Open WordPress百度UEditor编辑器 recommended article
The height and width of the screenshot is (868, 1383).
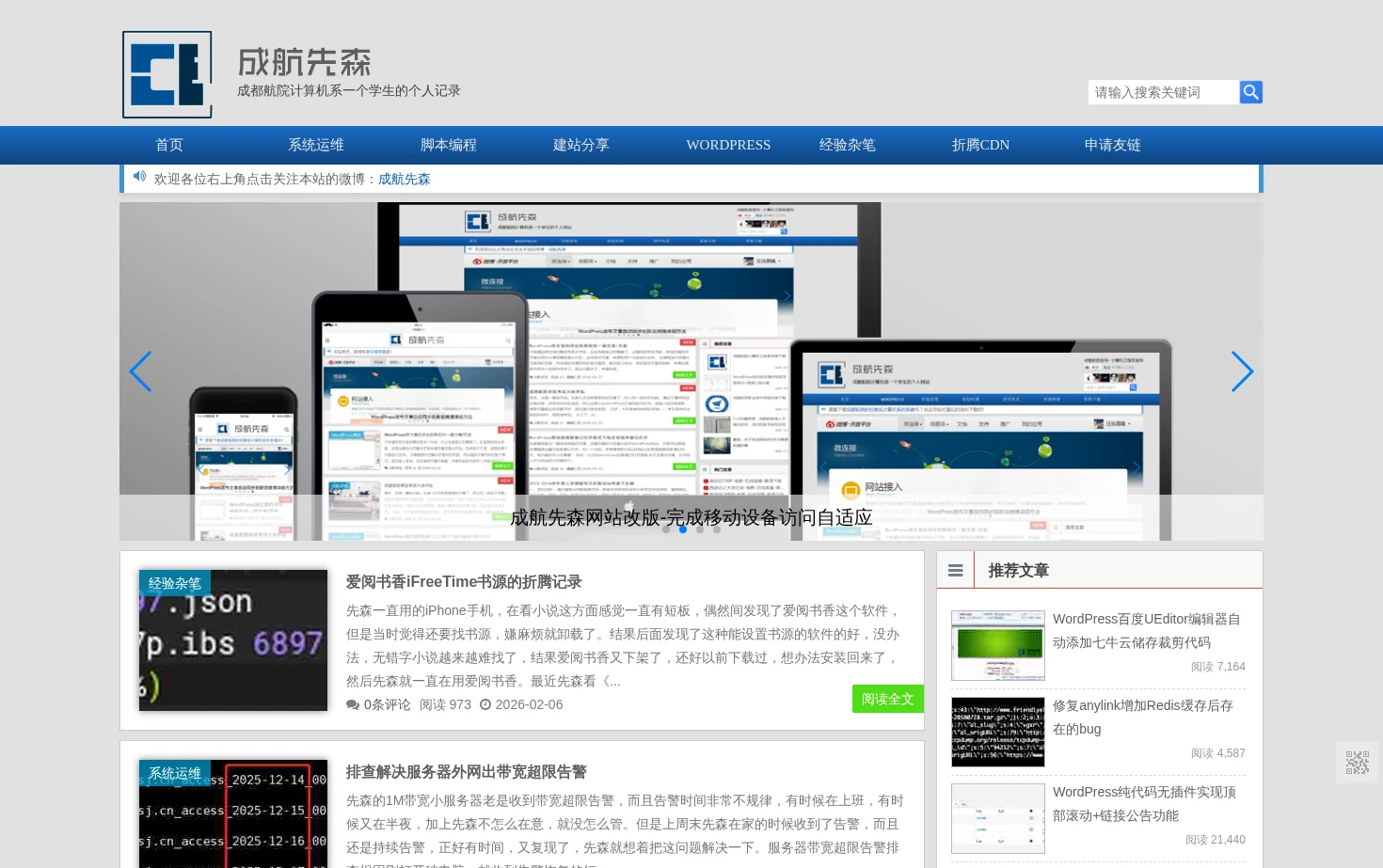coord(1146,631)
